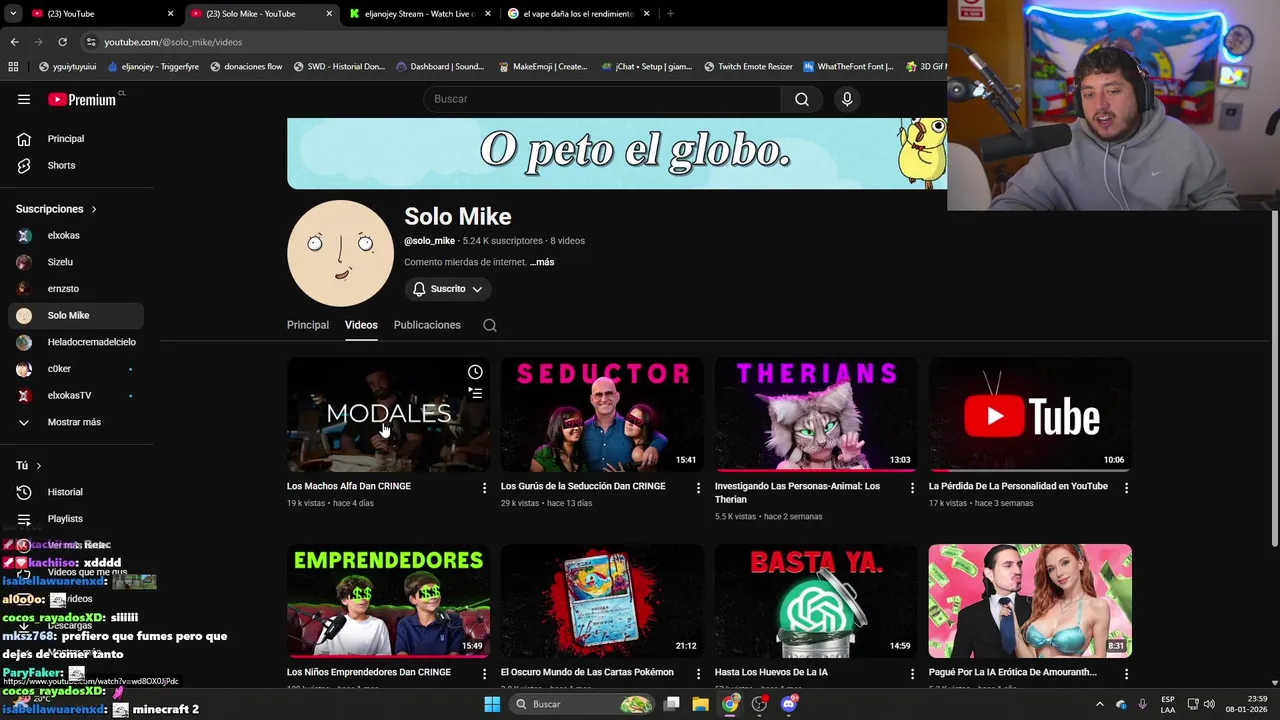Close the Solo Mike browser tab
Screen dimensions: 1280x720
tap(329, 14)
